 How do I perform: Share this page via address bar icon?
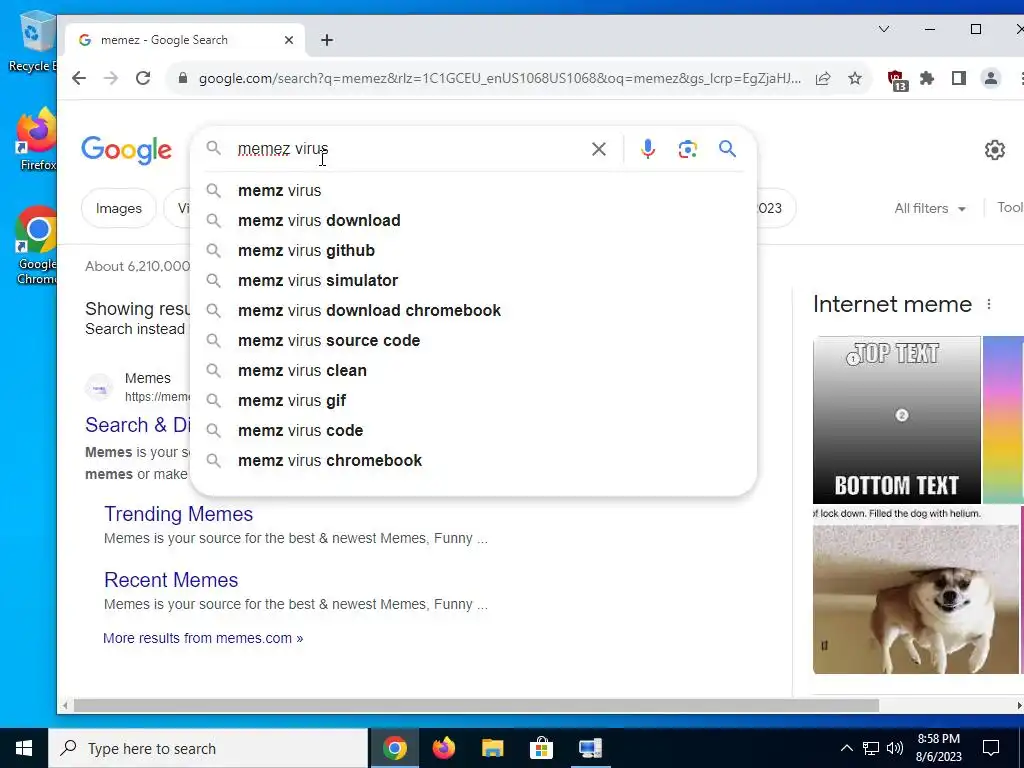pos(823,78)
